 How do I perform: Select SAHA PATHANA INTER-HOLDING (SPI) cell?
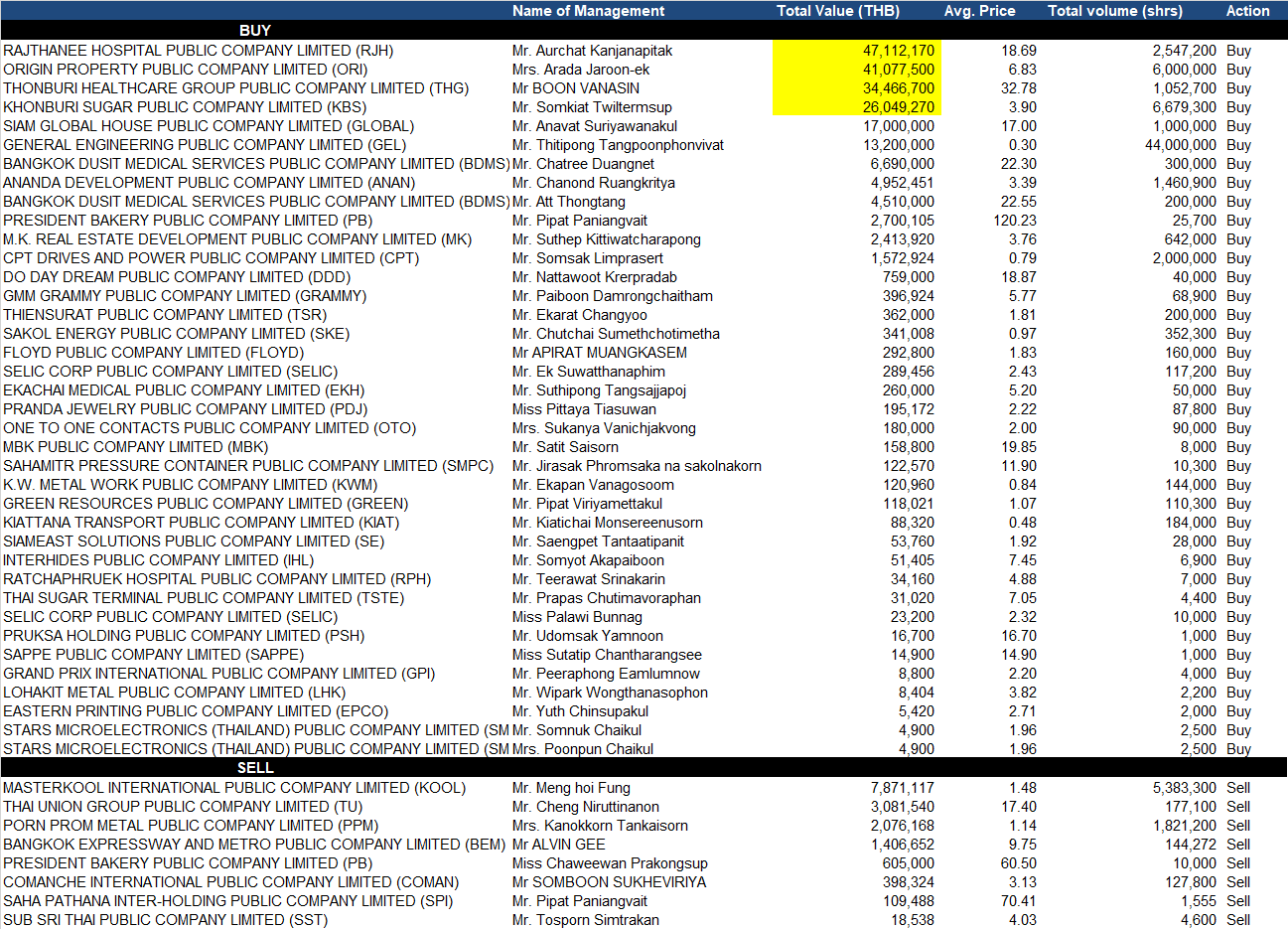228,901
